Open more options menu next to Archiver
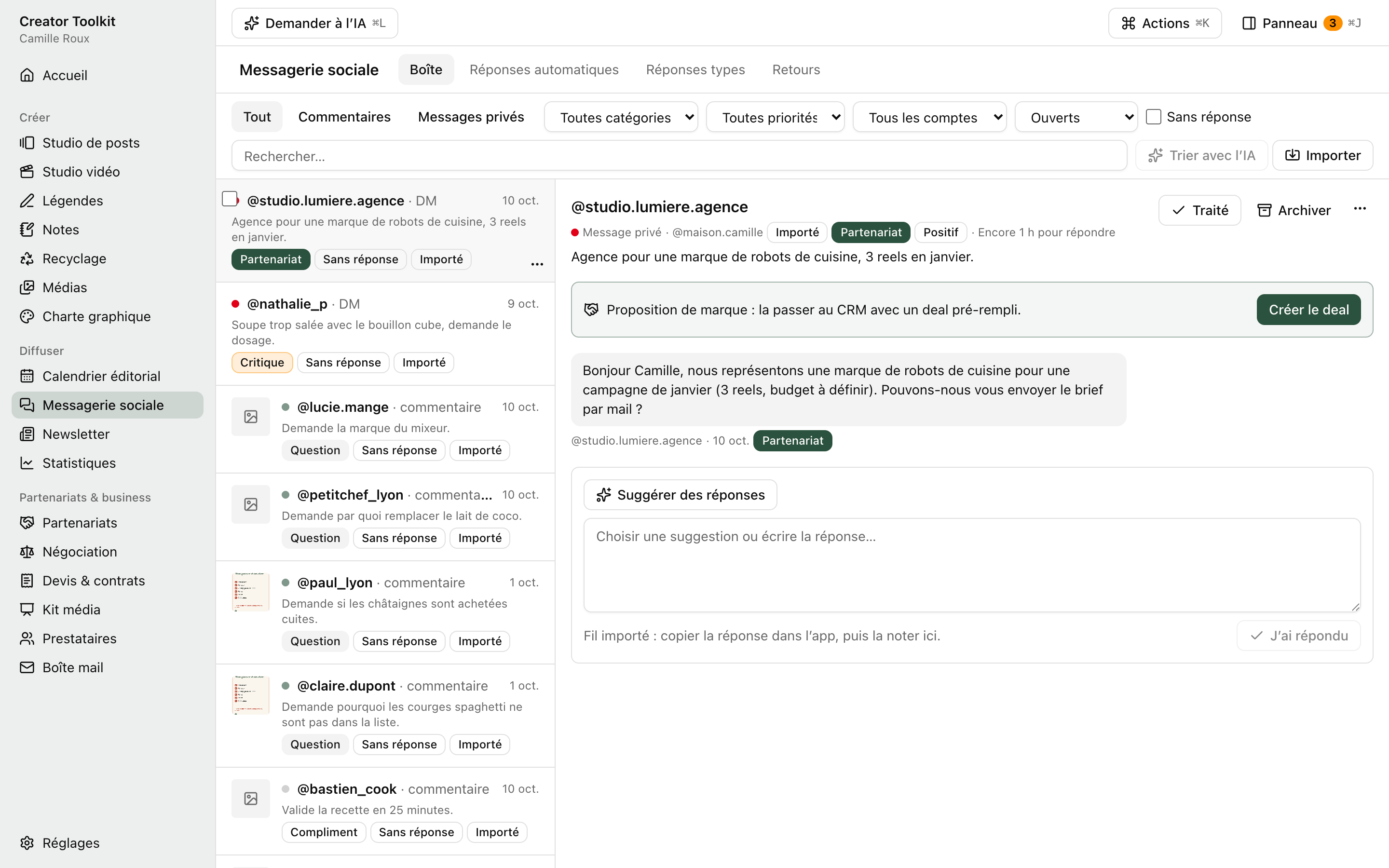 [1360, 209]
